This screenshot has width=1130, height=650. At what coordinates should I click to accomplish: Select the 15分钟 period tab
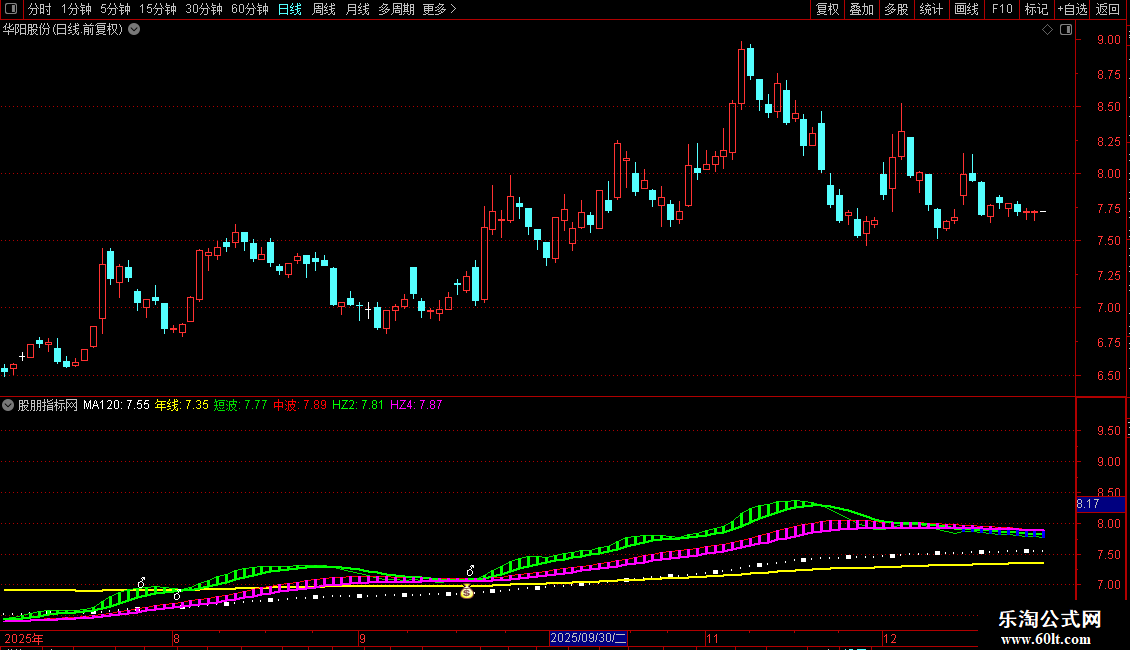[x=157, y=9]
